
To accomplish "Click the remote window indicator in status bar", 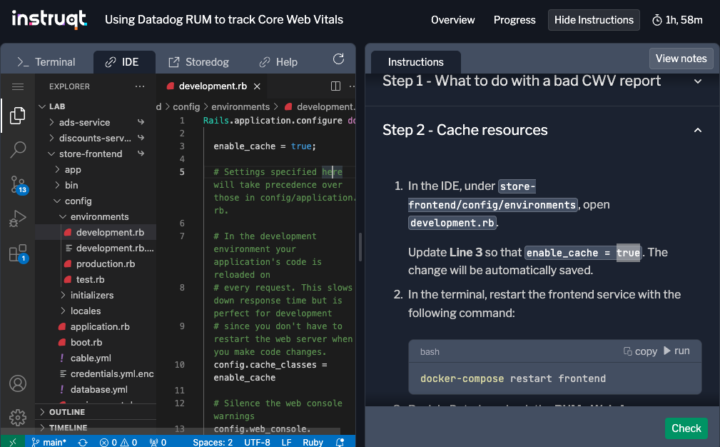I will click(12, 442).
